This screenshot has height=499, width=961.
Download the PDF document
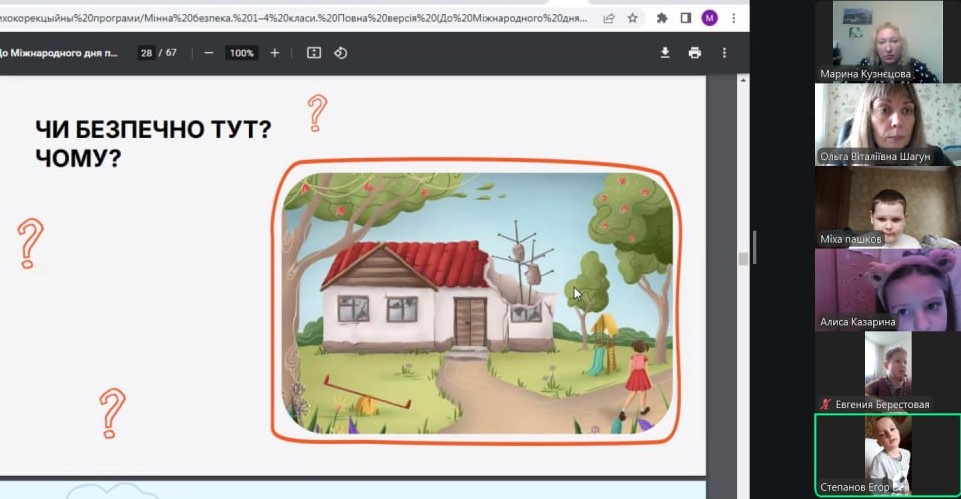click(665, 53)
